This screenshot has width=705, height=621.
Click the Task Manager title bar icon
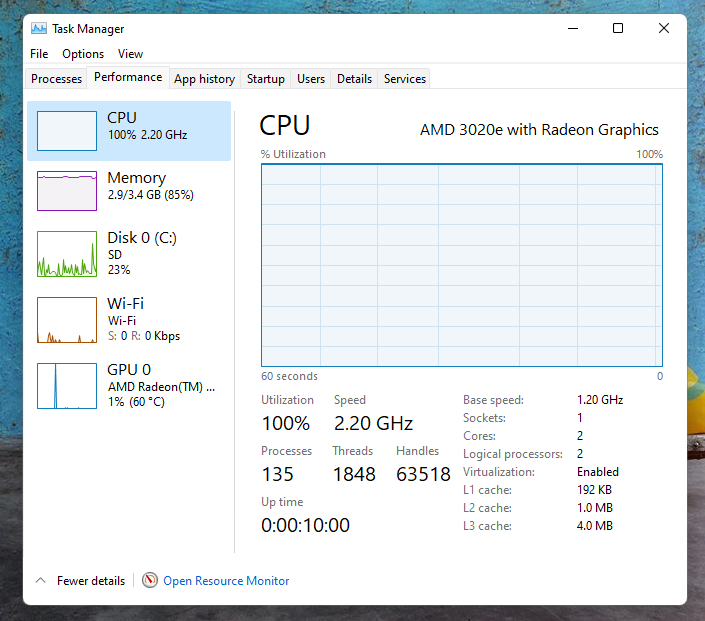(x=39, y=28)
